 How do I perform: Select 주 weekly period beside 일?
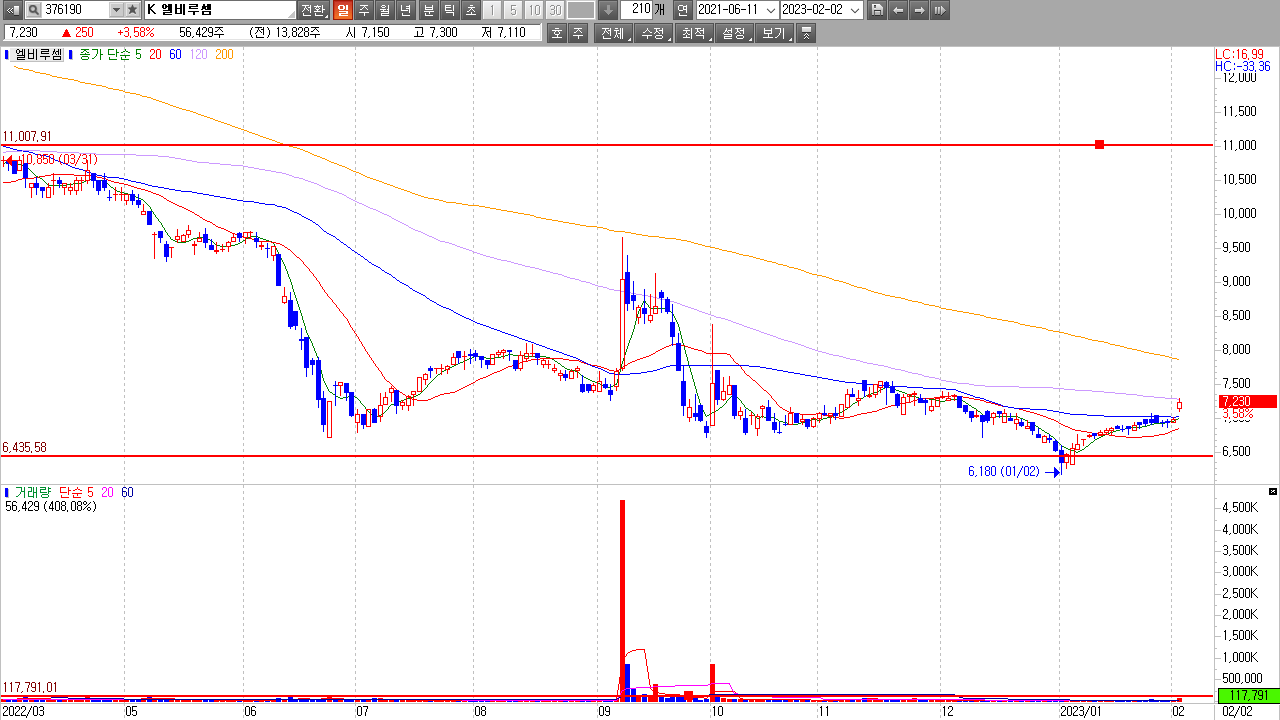tap(363, 10)
